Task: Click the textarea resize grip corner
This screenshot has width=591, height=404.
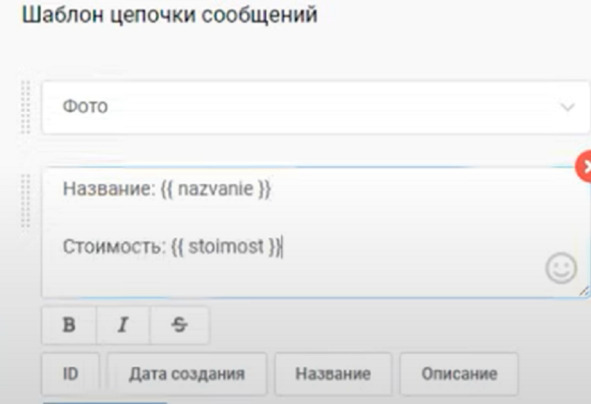Action: [x=583, y=291]
